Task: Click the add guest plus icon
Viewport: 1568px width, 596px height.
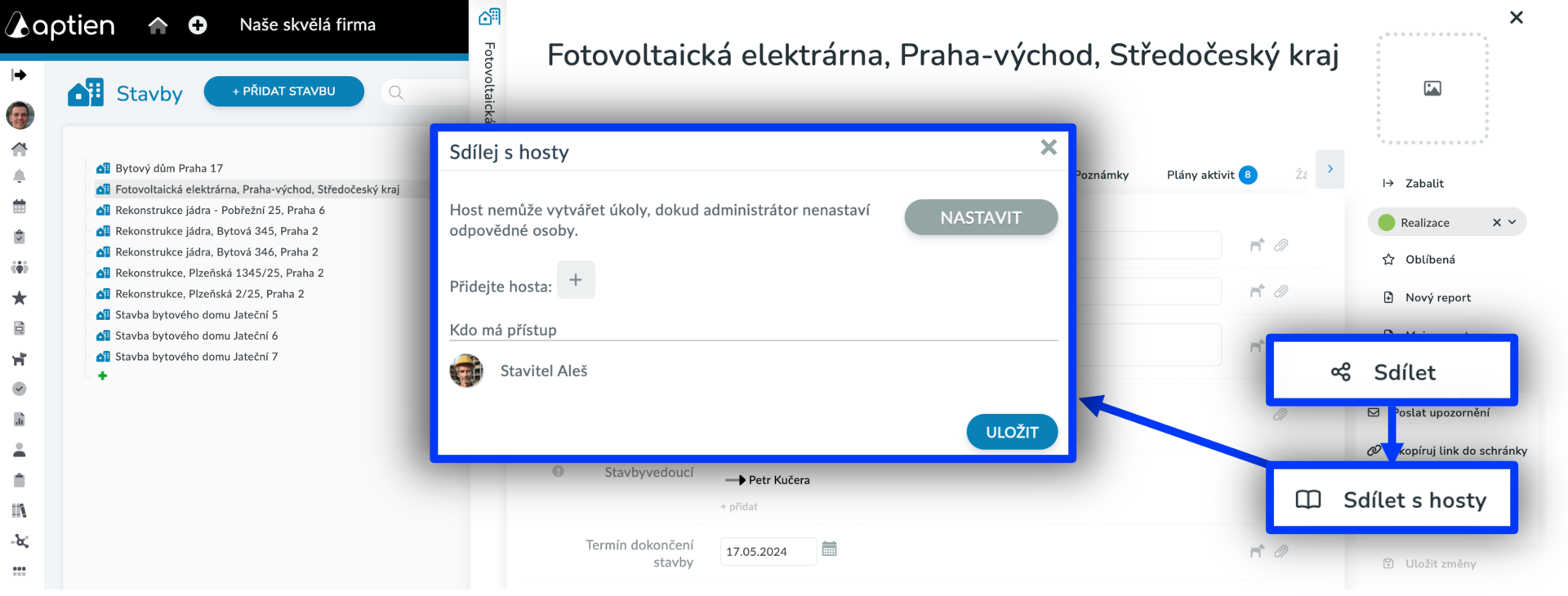Action: click(576, 280)
